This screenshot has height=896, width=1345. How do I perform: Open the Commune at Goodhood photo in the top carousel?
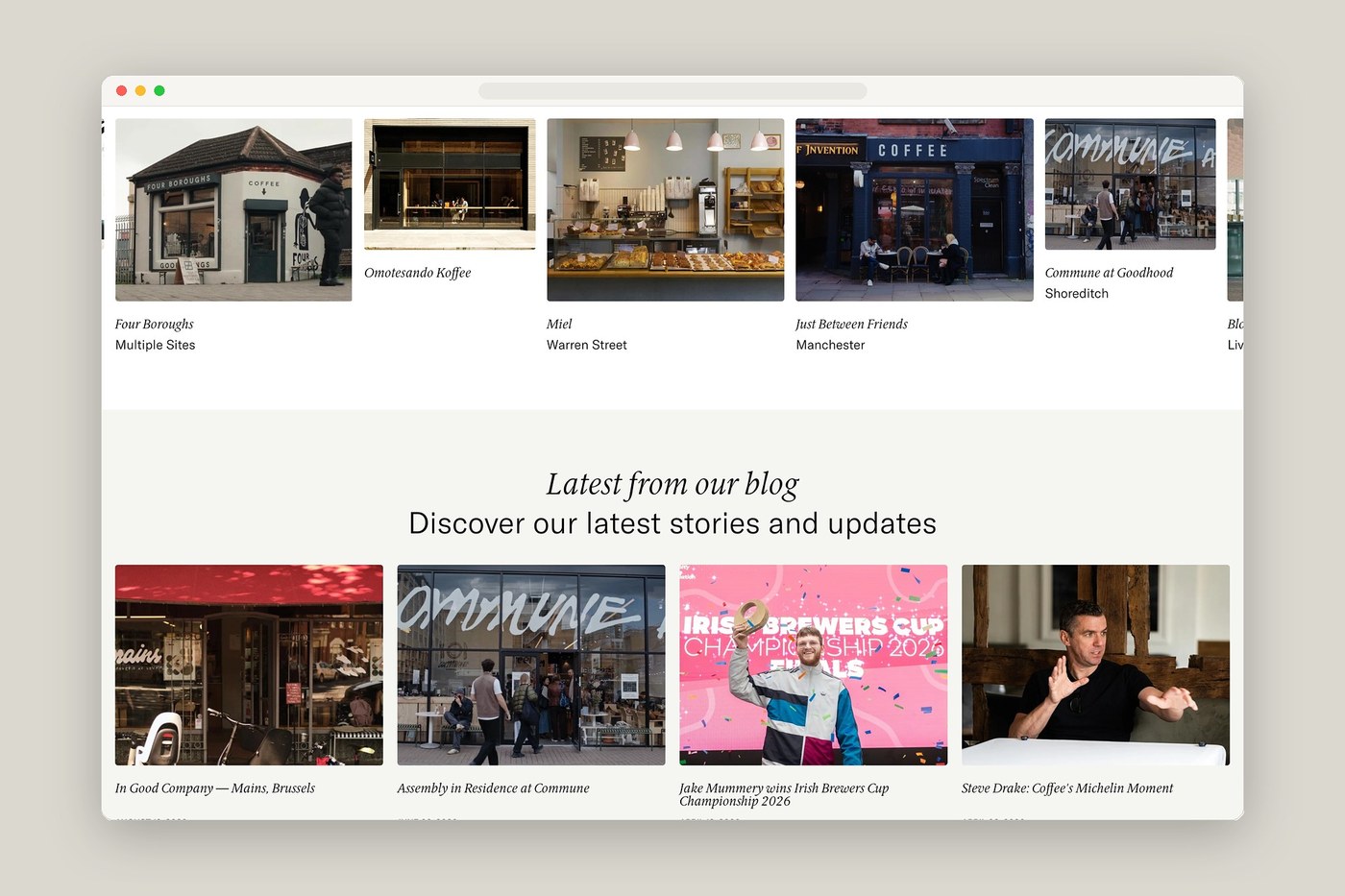click(x=1130, y=184)
